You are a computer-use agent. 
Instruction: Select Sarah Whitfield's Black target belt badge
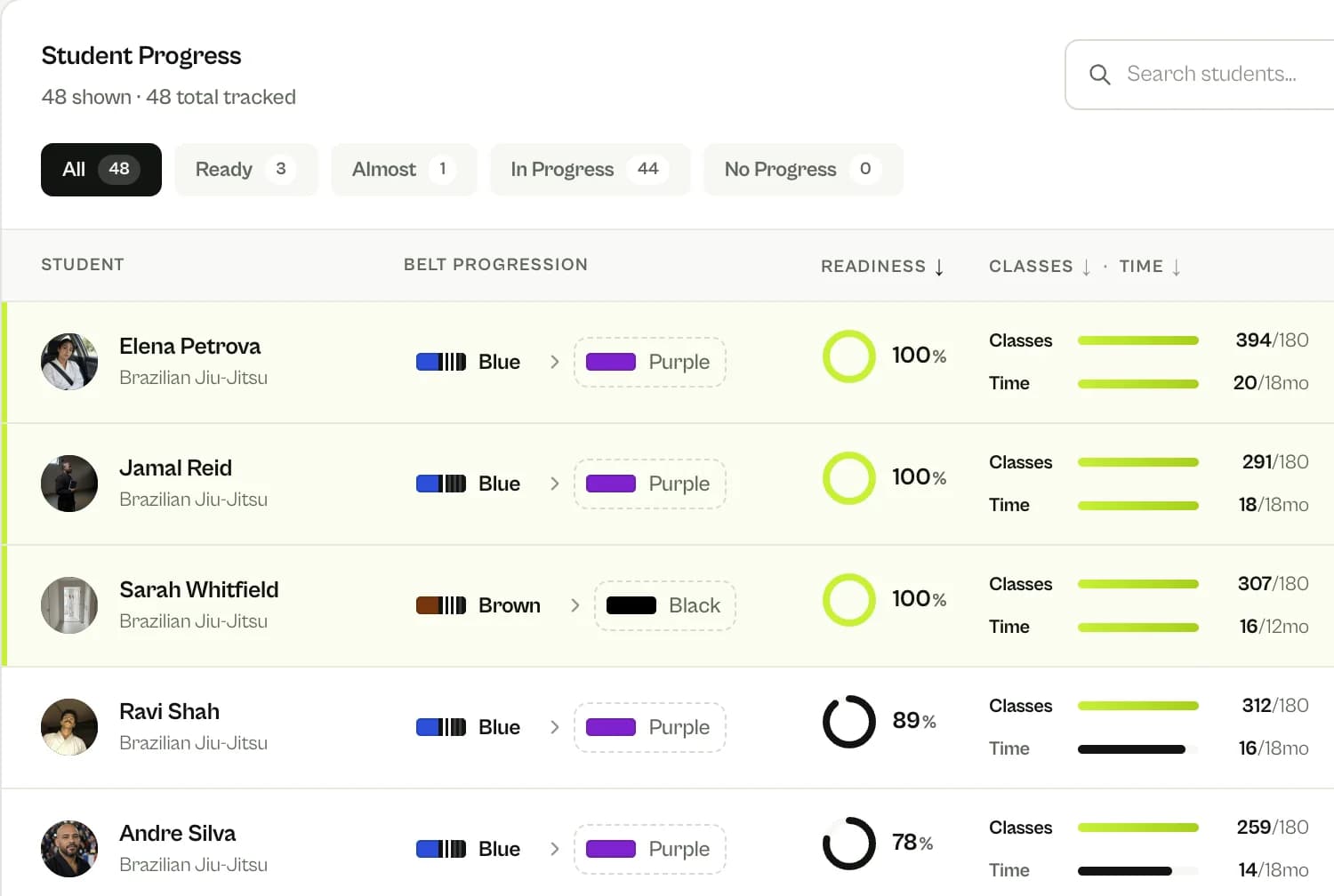(x=665, y=605)
